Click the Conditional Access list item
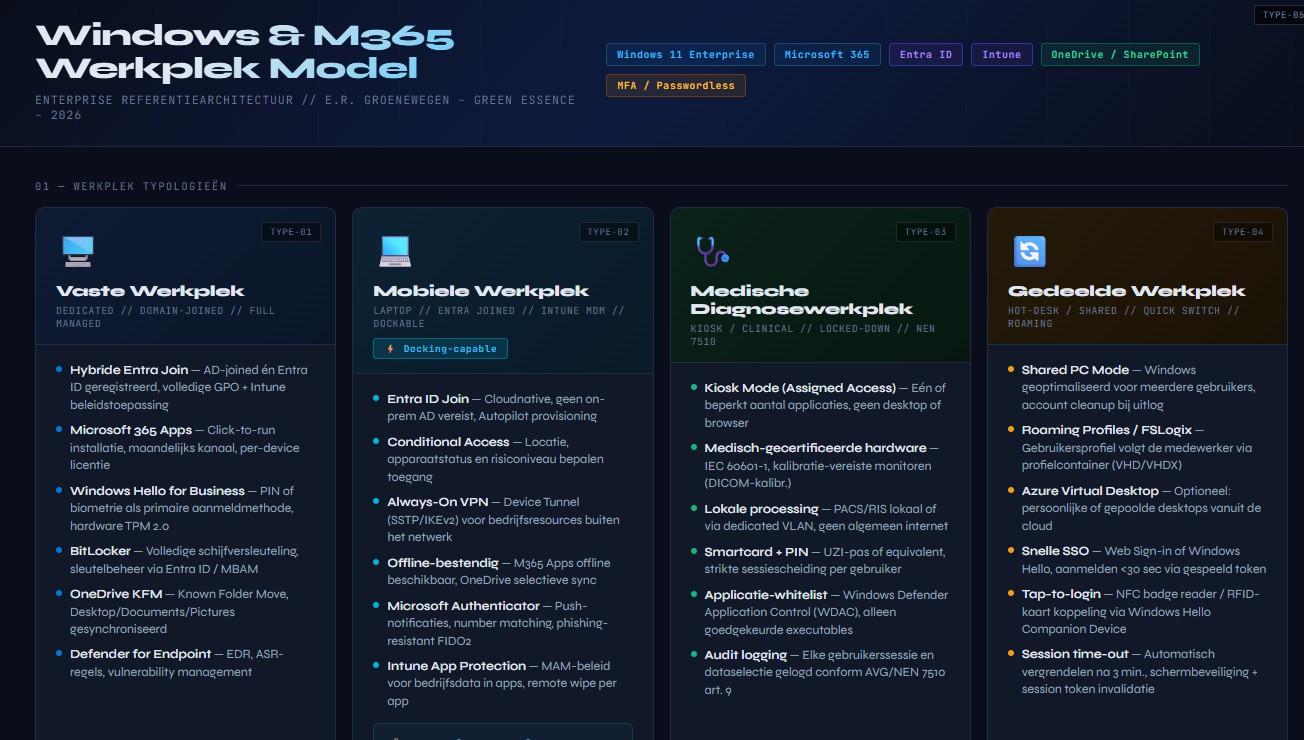Image resolution: width=1304 pixels, height=740 pixels. (502, 459)
